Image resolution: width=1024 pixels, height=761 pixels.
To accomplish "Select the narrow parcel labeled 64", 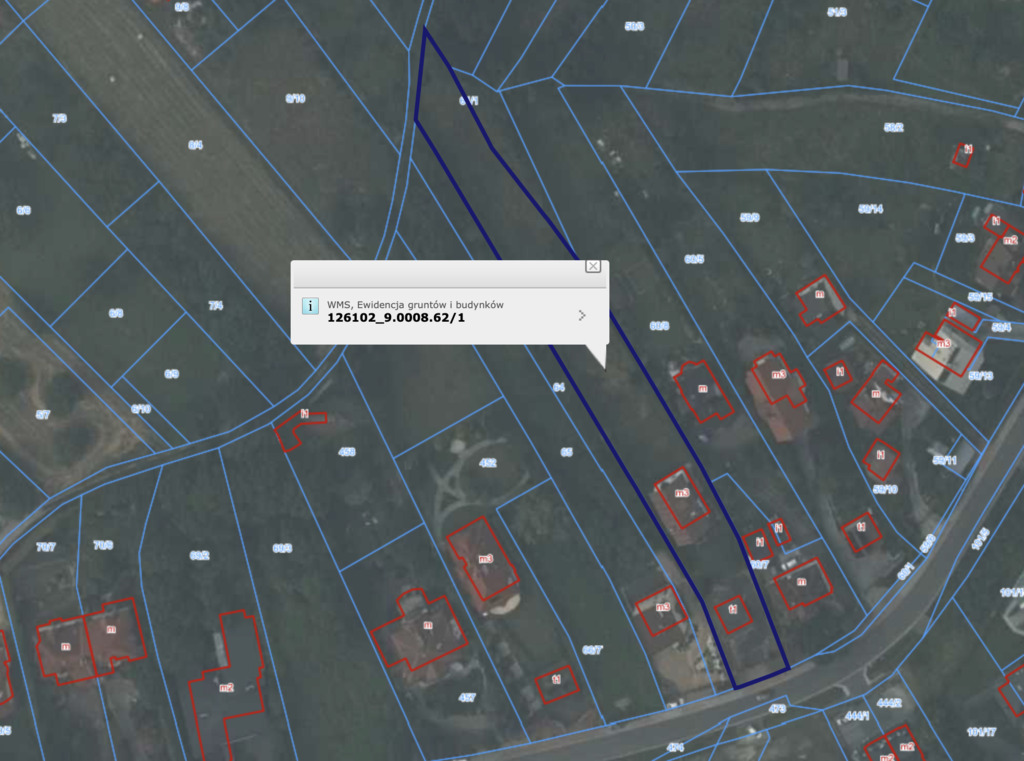I will 559,386.
